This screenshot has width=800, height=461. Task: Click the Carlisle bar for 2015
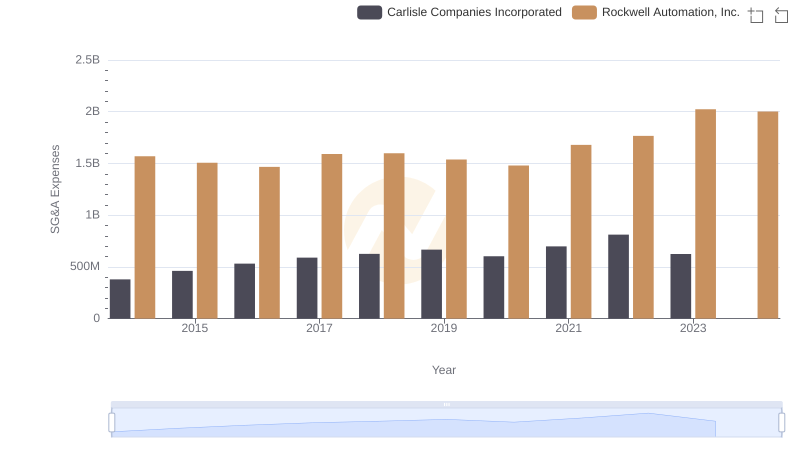[x=182, y=295]
